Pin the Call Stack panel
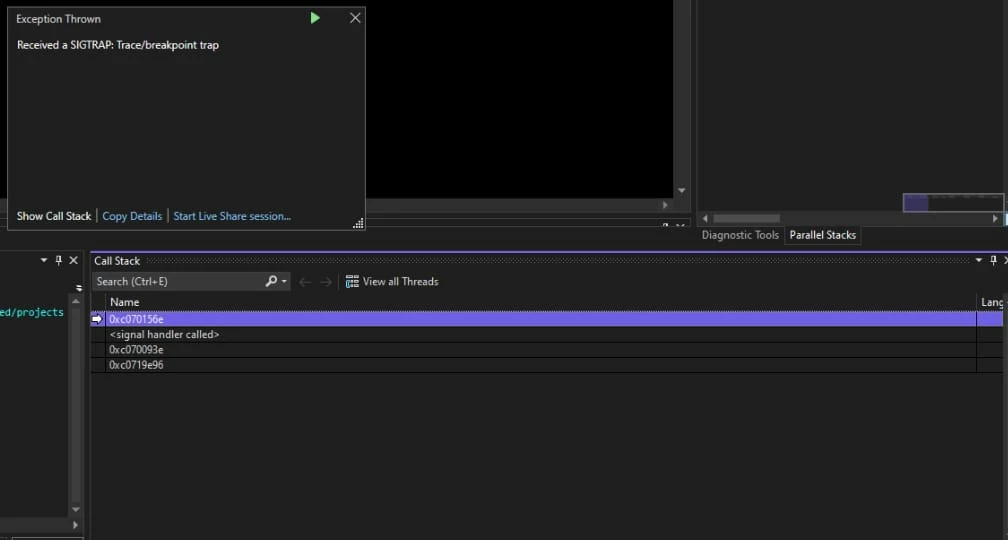 tap(993, 260)
